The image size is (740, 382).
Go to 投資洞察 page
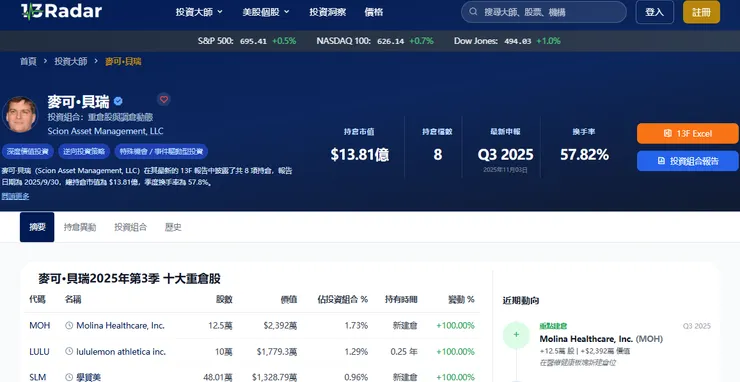click(328, 12)
